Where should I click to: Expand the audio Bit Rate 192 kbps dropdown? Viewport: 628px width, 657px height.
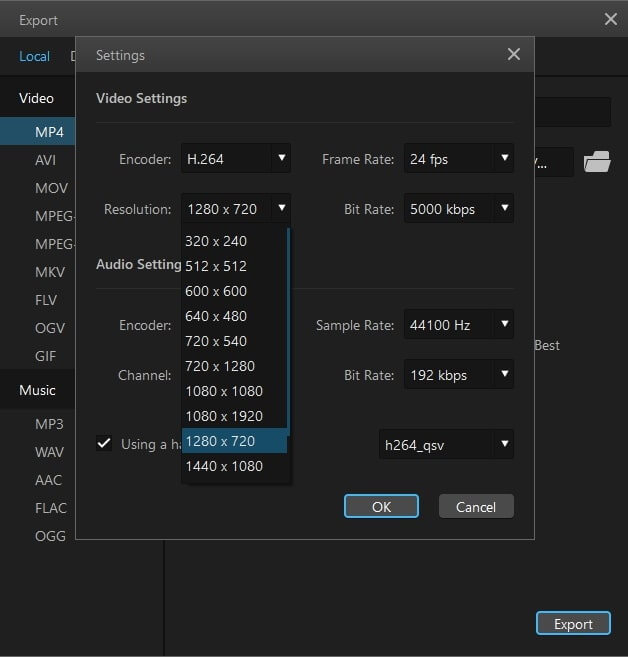[459, 374]
